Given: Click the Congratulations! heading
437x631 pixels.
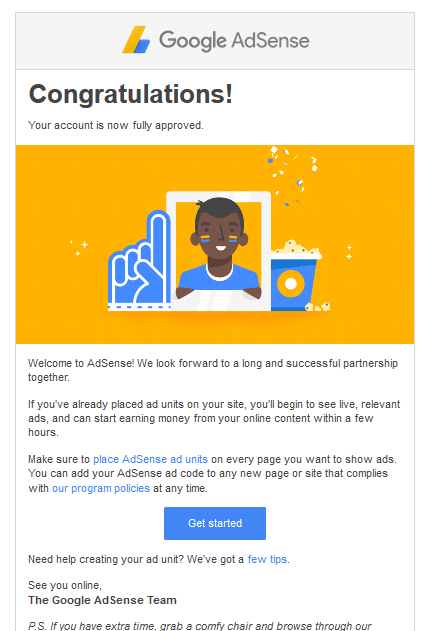Looking at the screenshot, I should pyautogui.click(x=131, y=94).
